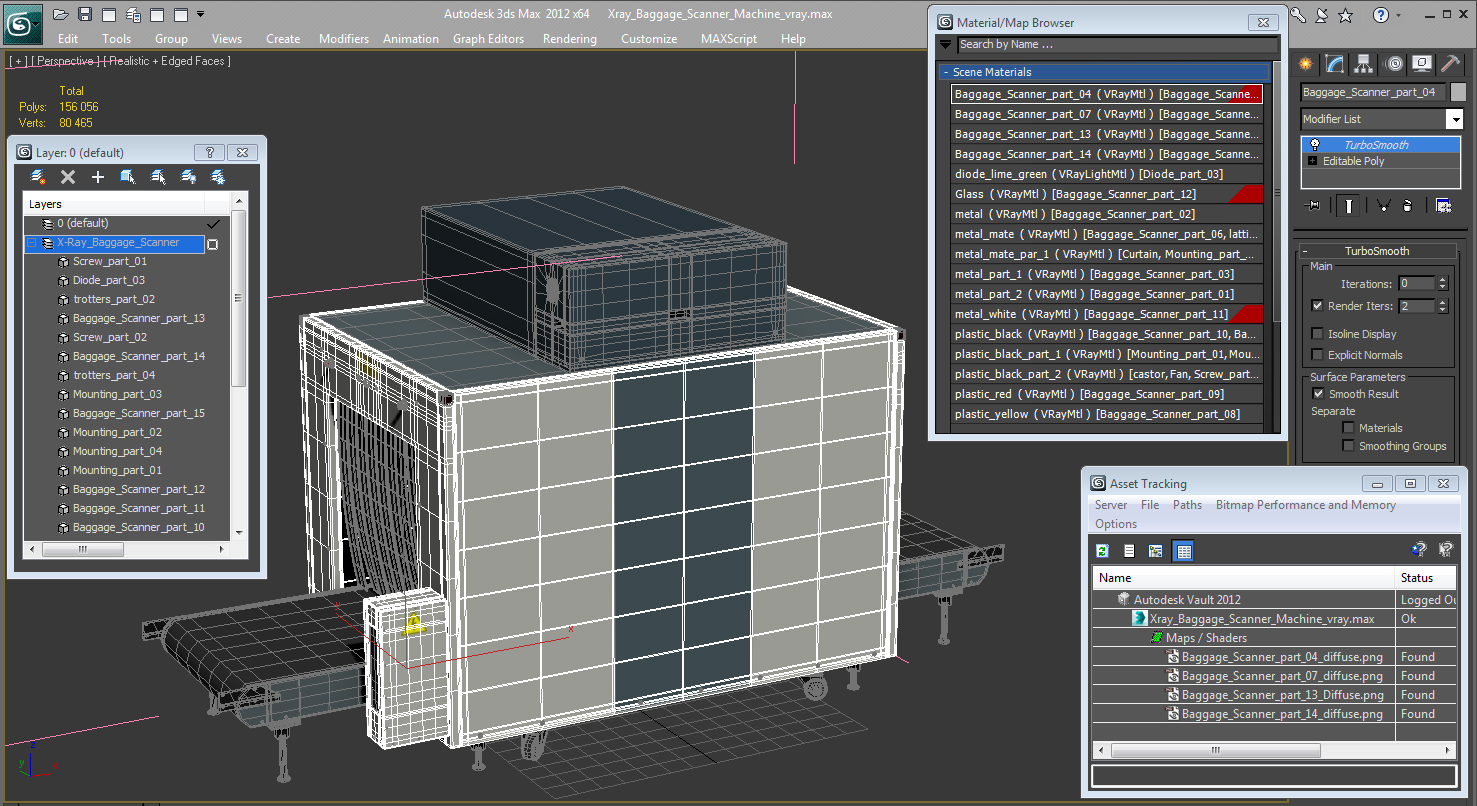Increase the Iterations spinner value

pyautogui.click(x=1442, y=280)
